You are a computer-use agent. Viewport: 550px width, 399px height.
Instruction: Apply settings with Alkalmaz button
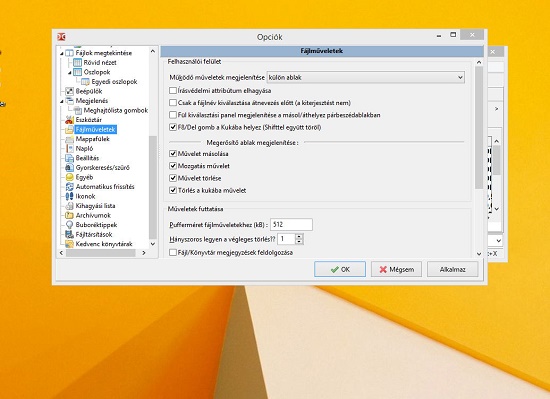(x=452, y=269)
